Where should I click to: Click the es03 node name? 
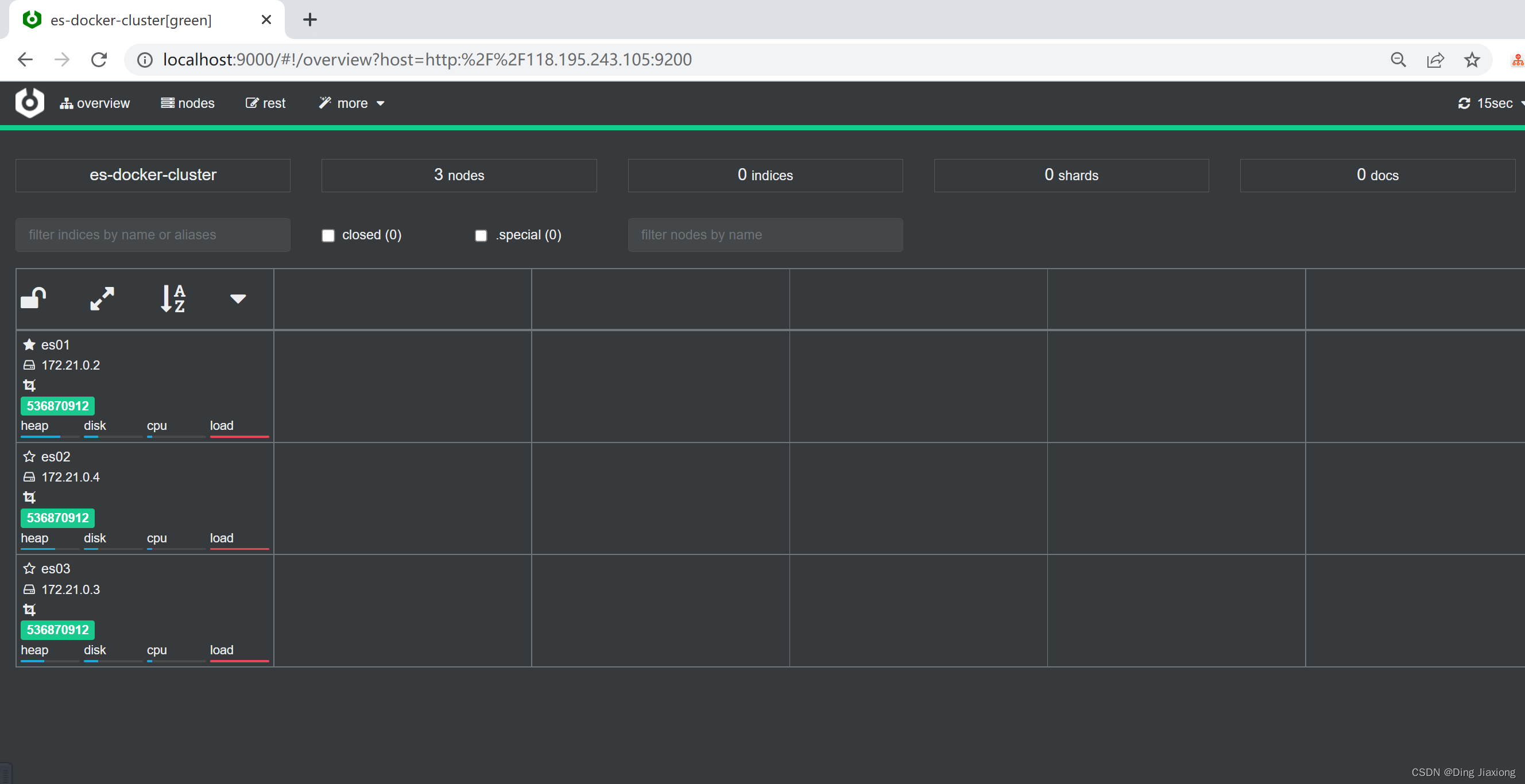pos(56,568)
